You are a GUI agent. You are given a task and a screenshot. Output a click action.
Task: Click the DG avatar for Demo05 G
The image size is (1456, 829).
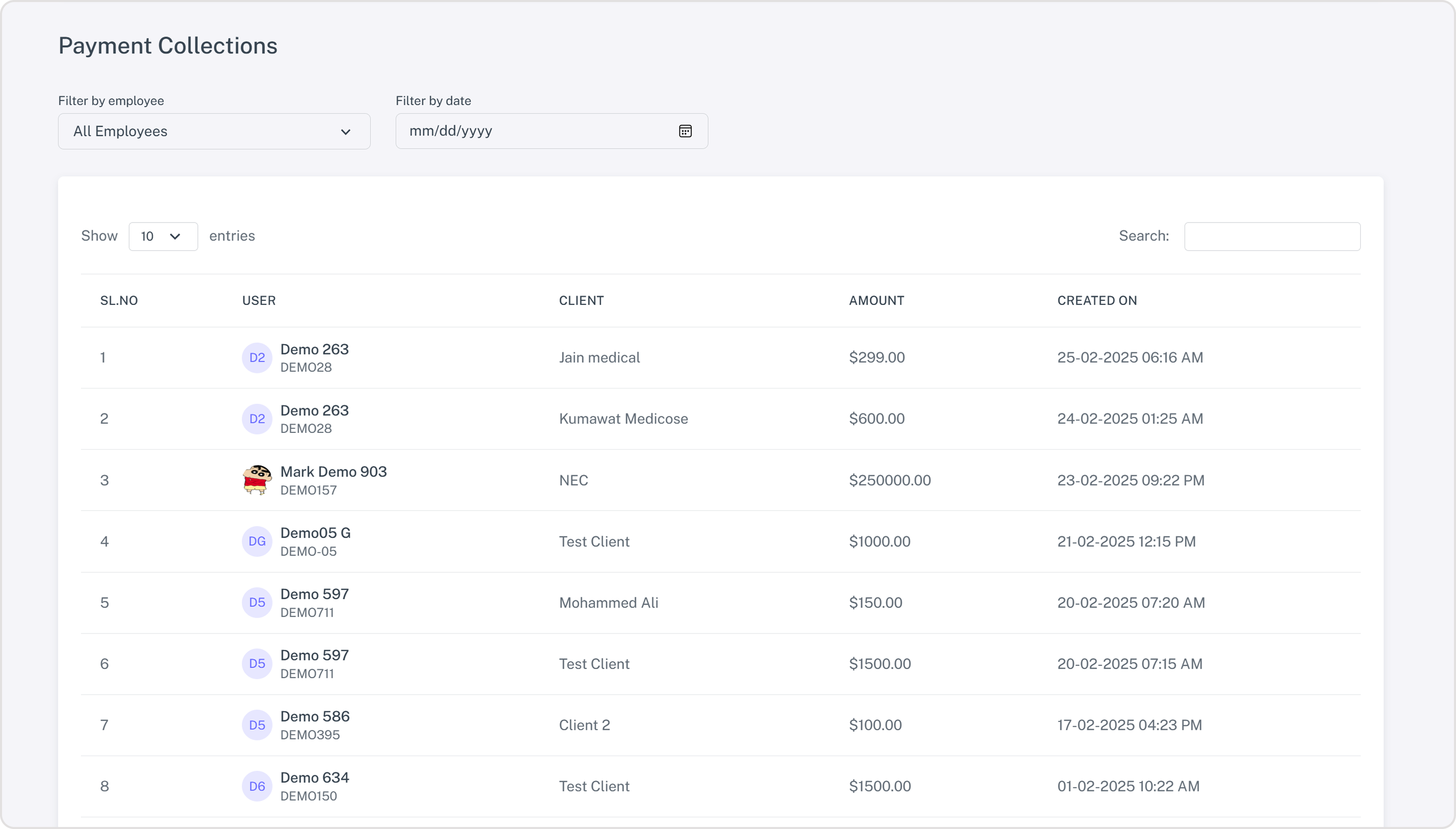pos(257,541)
